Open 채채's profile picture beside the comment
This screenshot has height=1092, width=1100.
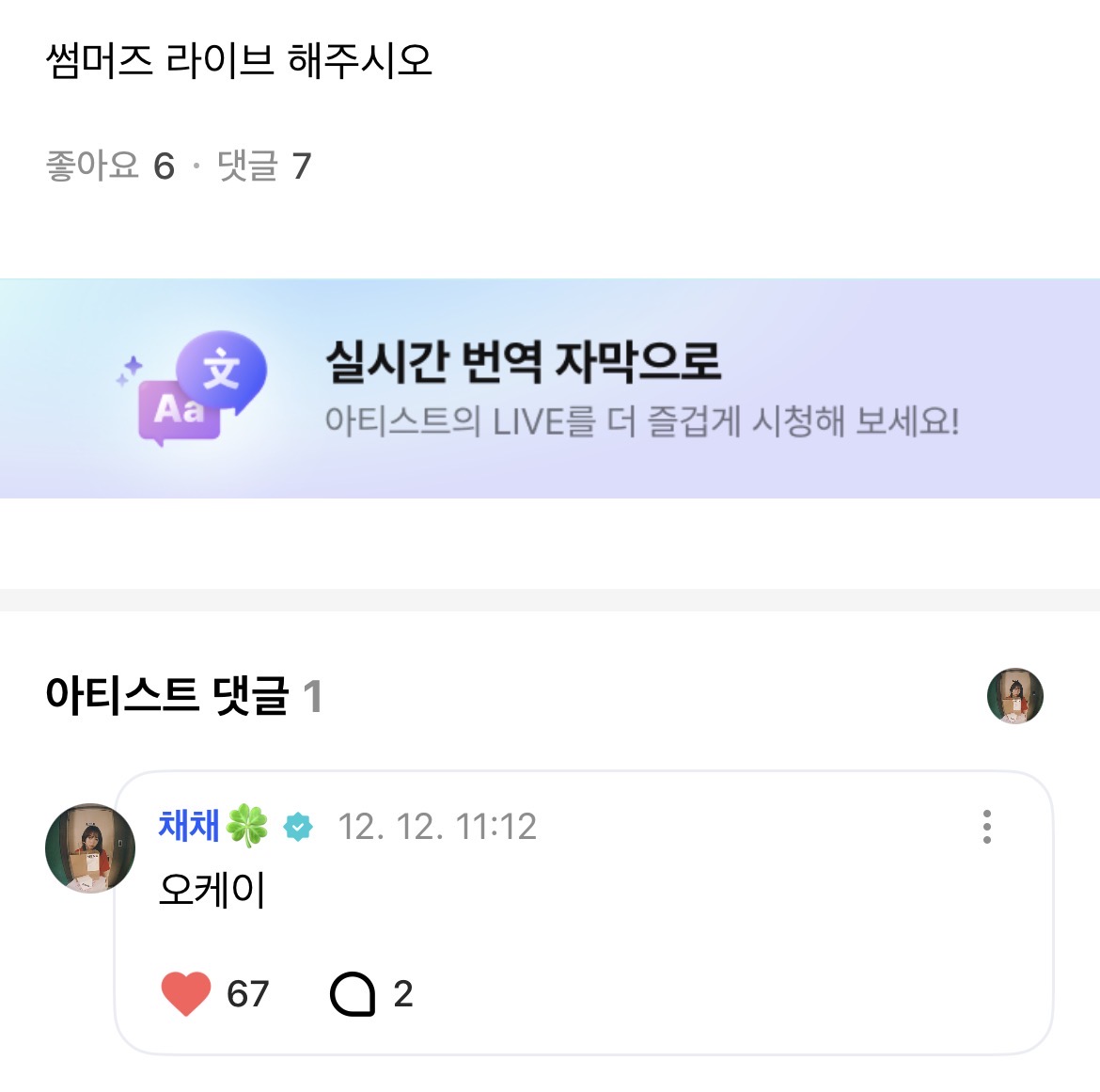pyautogui.click(x=90, y=847)
